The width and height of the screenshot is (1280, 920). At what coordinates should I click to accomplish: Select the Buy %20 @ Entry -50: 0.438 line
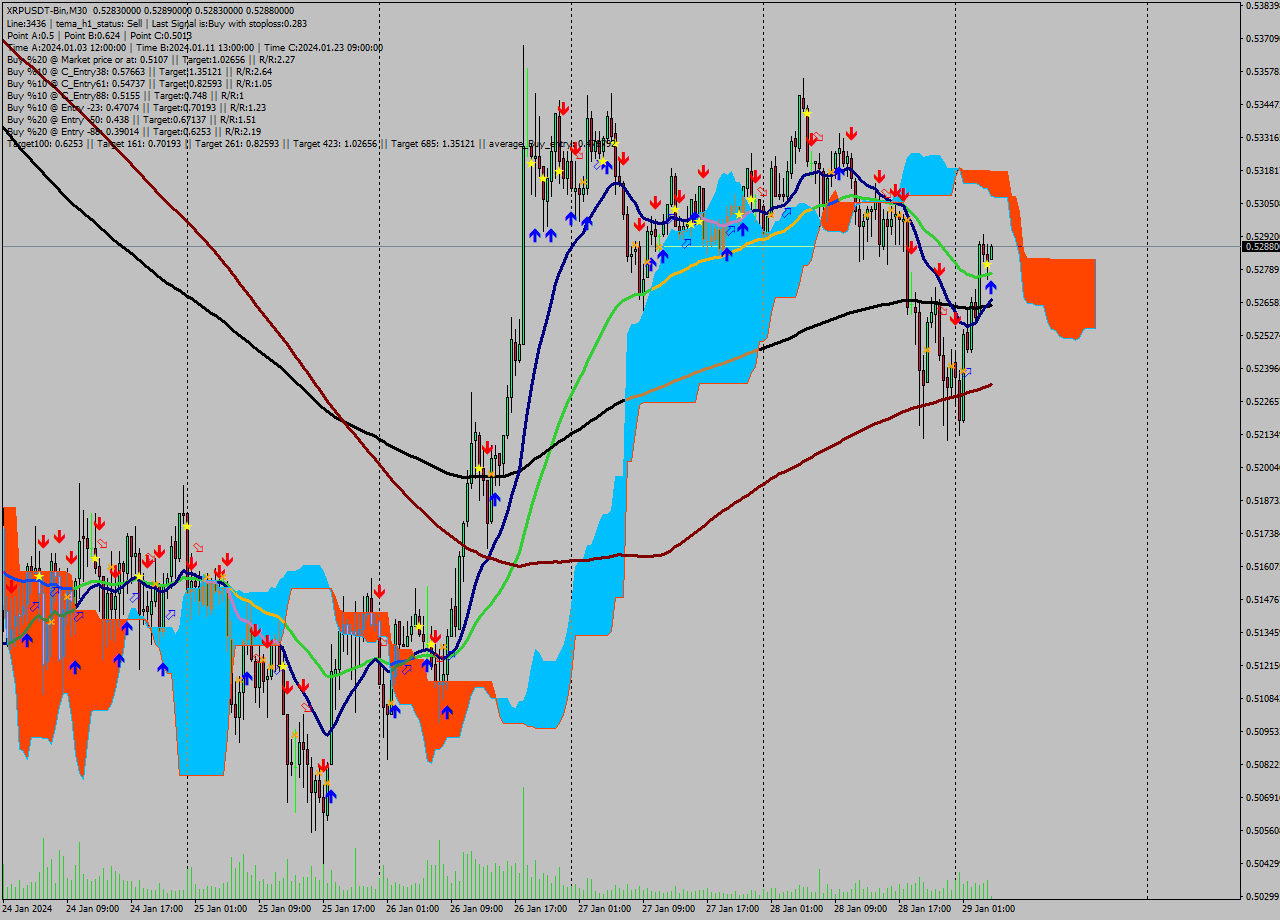[x=131, y=119]
